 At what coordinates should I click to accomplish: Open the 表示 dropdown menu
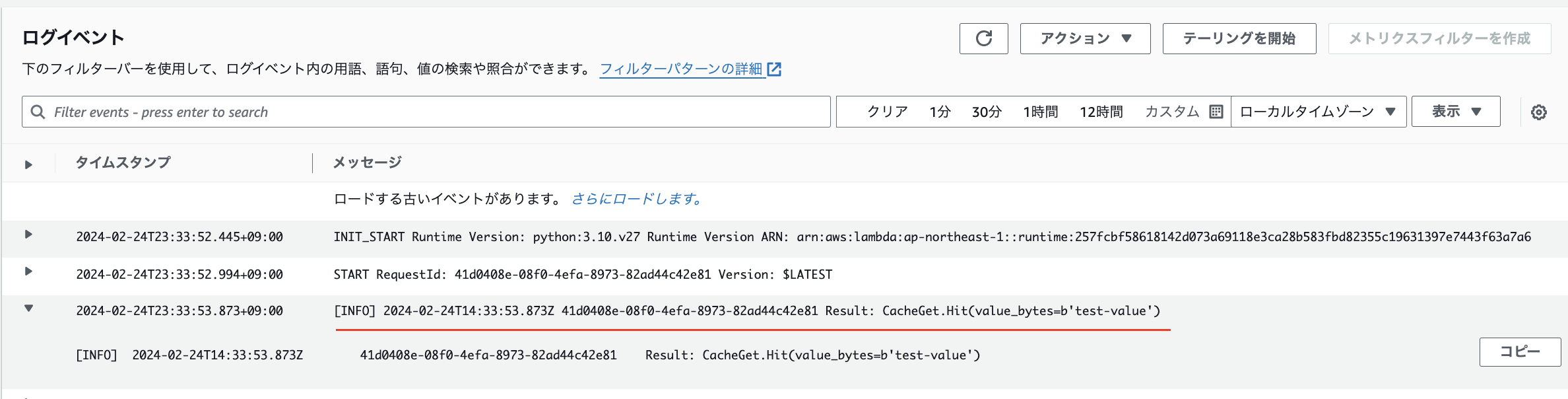[1456, 112]
